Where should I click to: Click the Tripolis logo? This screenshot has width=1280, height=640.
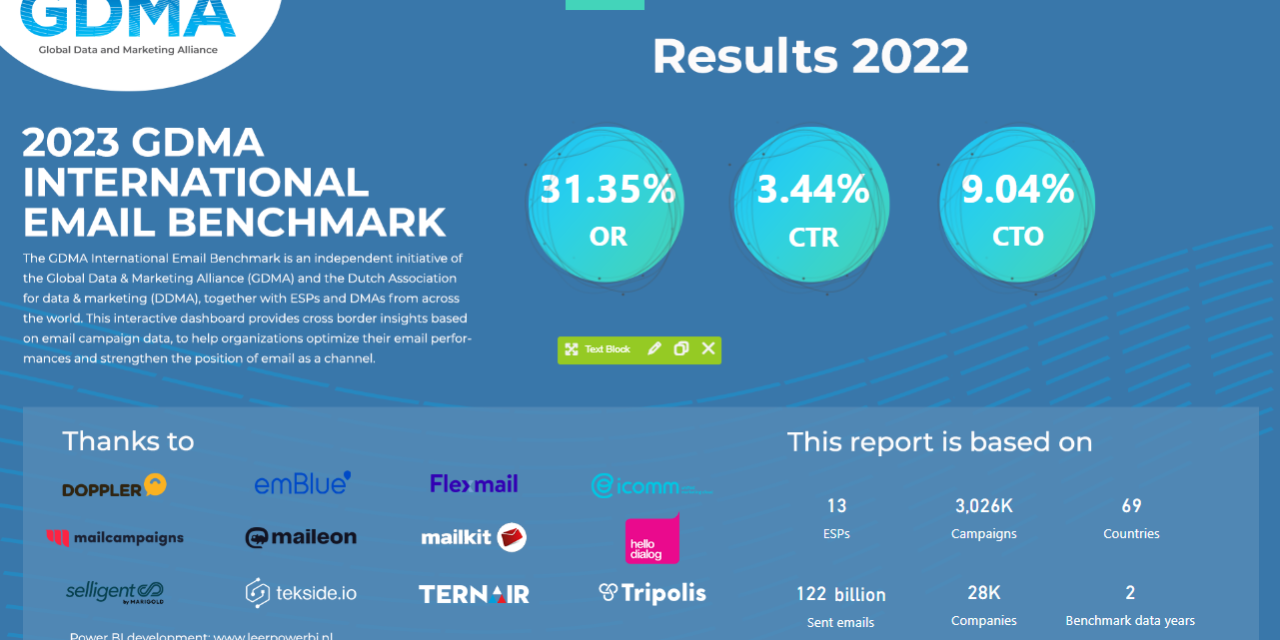point(652,593)
